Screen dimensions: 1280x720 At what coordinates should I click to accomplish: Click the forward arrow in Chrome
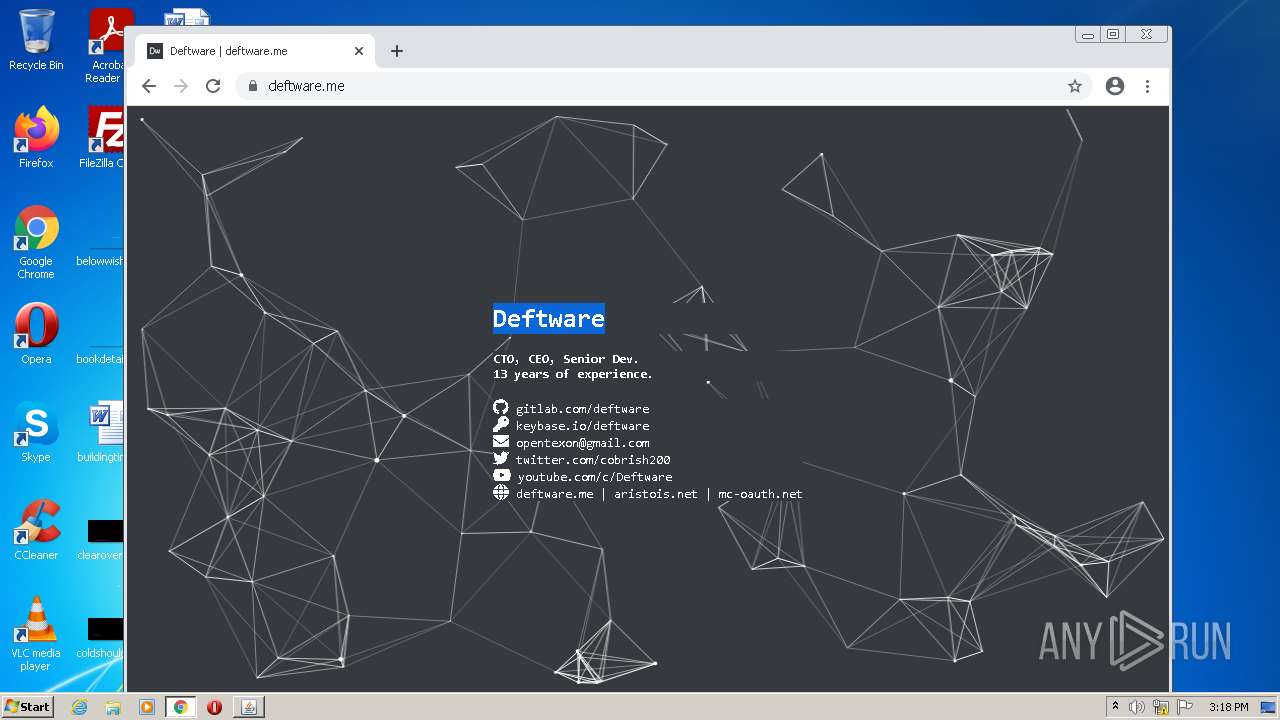click(181, 86)
